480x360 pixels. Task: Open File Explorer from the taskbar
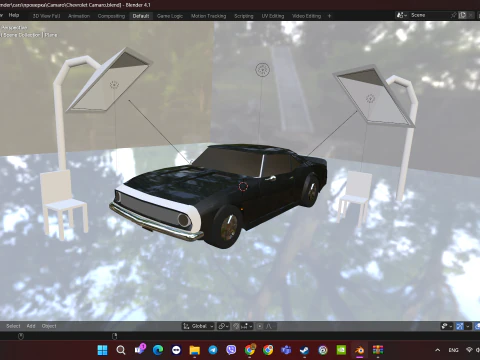194,350
